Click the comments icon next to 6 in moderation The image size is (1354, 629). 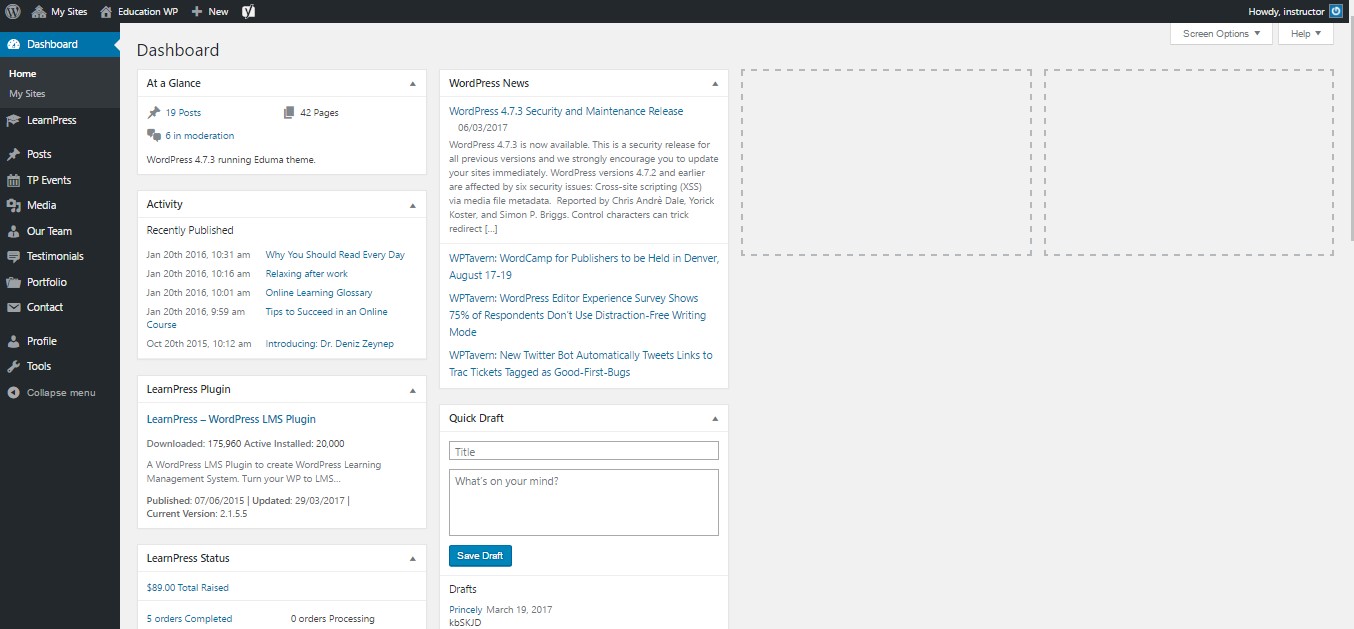coord(153,135)
